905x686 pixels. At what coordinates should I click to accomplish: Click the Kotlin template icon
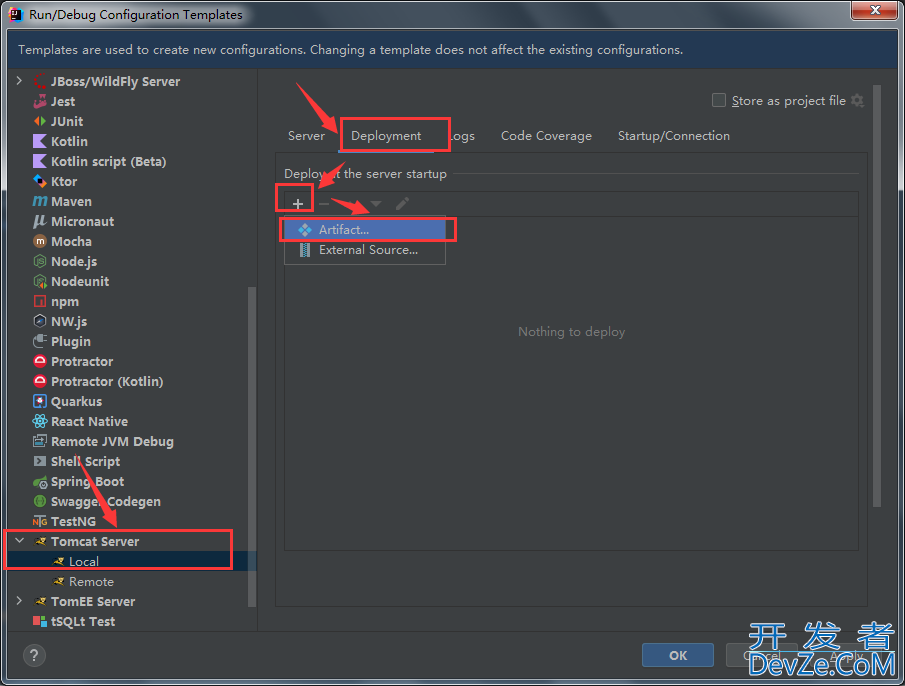39,141
